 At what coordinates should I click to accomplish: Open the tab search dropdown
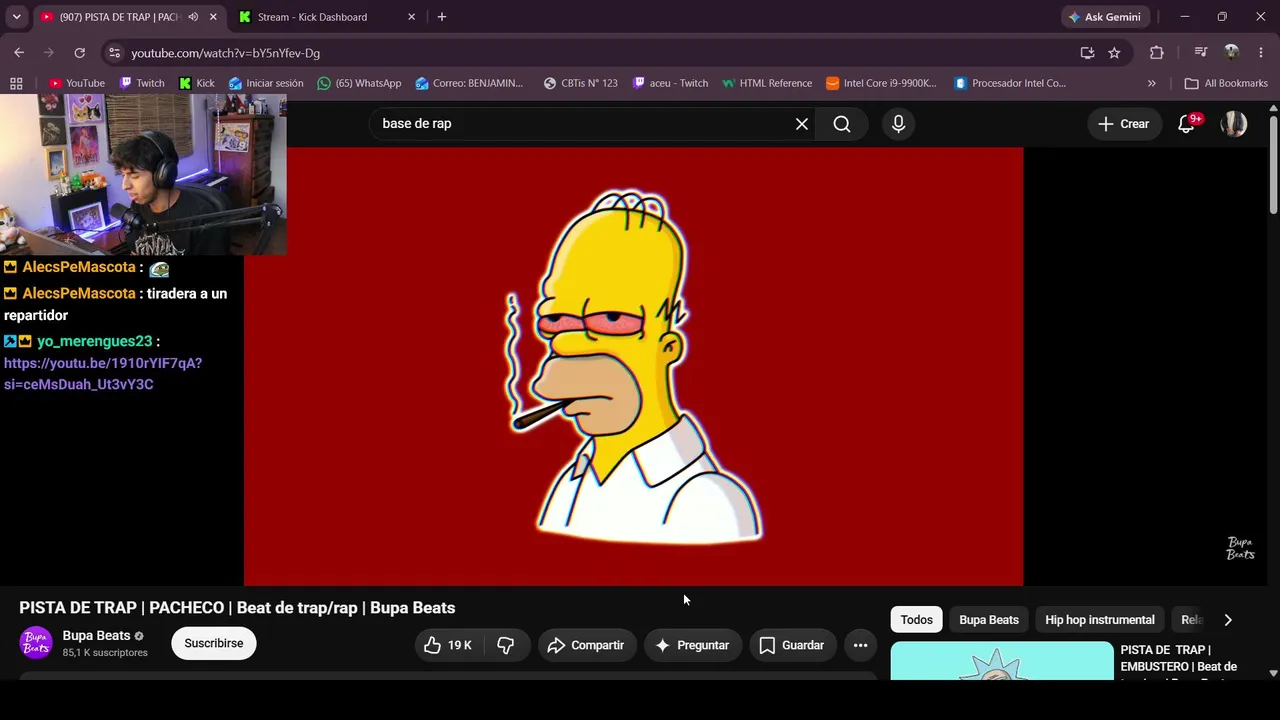(16, 17)
